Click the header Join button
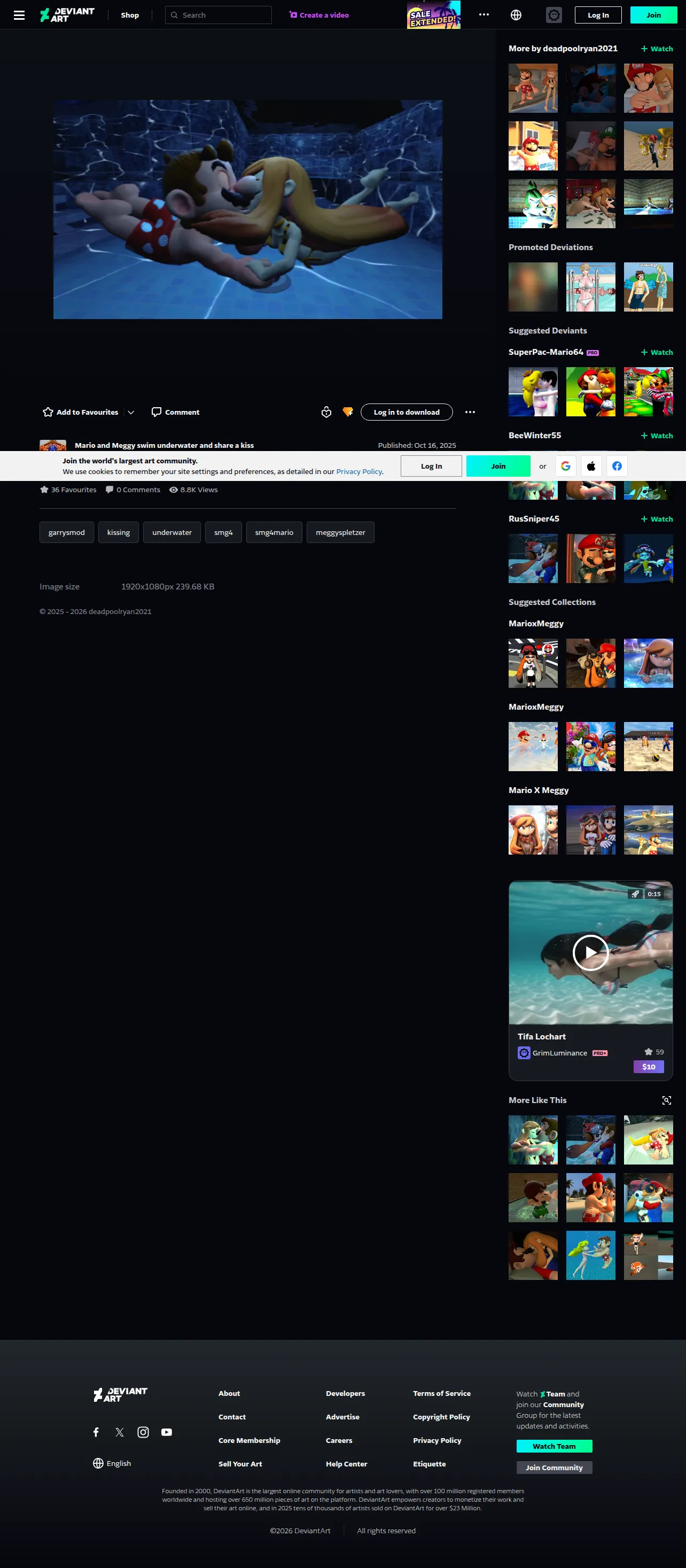Screen dimensions: 686x1568 click(x=653, y=15)
